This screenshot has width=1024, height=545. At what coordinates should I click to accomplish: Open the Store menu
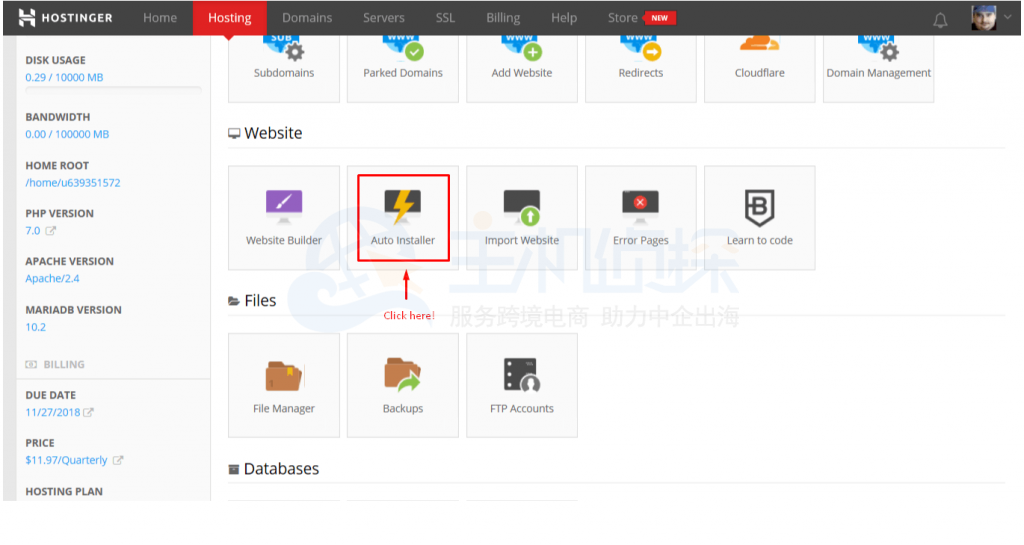pos(622,18)
